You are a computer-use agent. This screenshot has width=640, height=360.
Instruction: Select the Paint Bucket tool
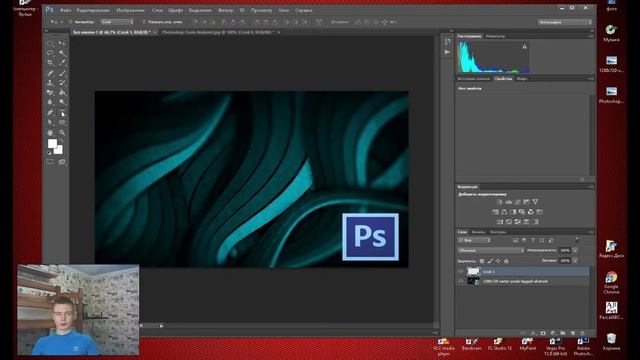tap(62, 93)
